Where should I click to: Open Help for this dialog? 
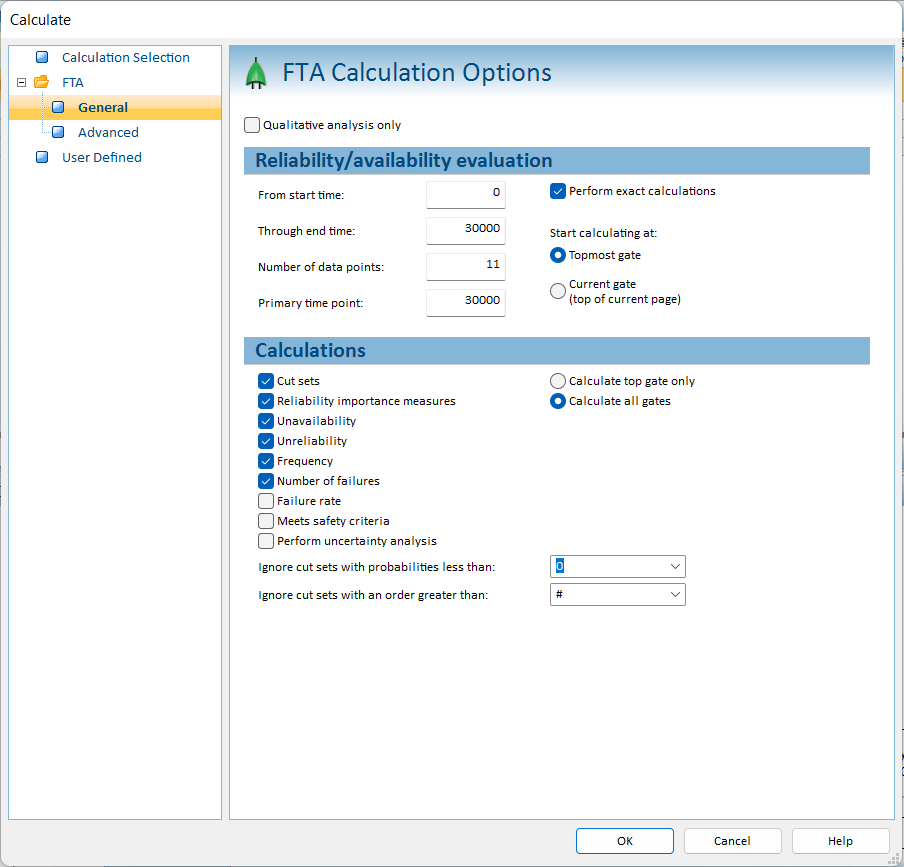pyautogui.click(x=840, y=841)
